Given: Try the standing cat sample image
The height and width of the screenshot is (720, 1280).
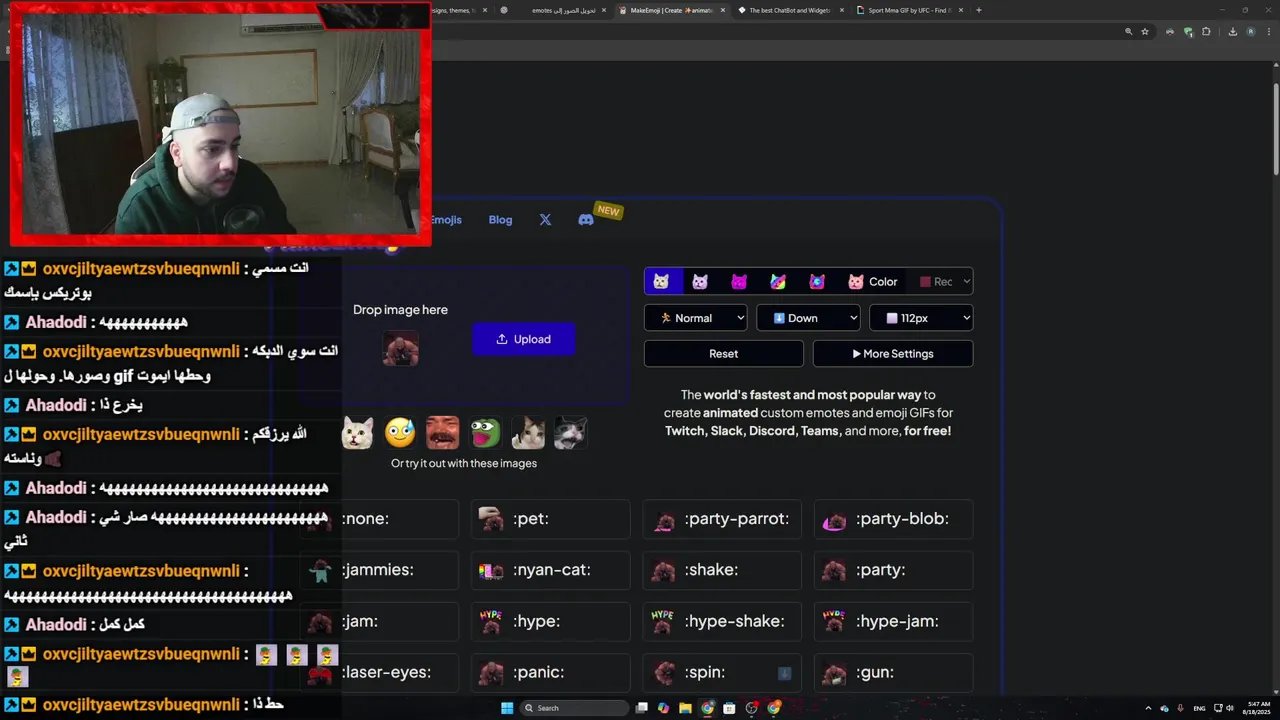Looking at the screenshot, I should 528,433.
